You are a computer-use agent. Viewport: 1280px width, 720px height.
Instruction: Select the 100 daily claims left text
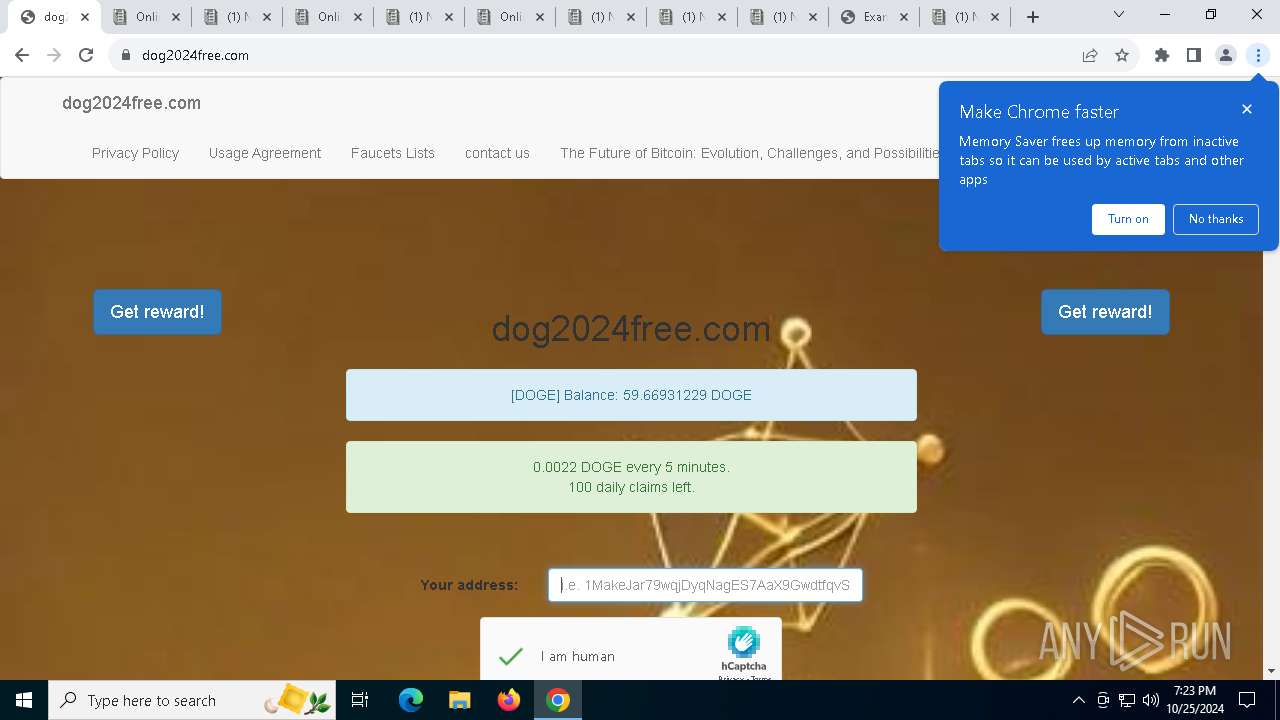(x=631, y=488)
